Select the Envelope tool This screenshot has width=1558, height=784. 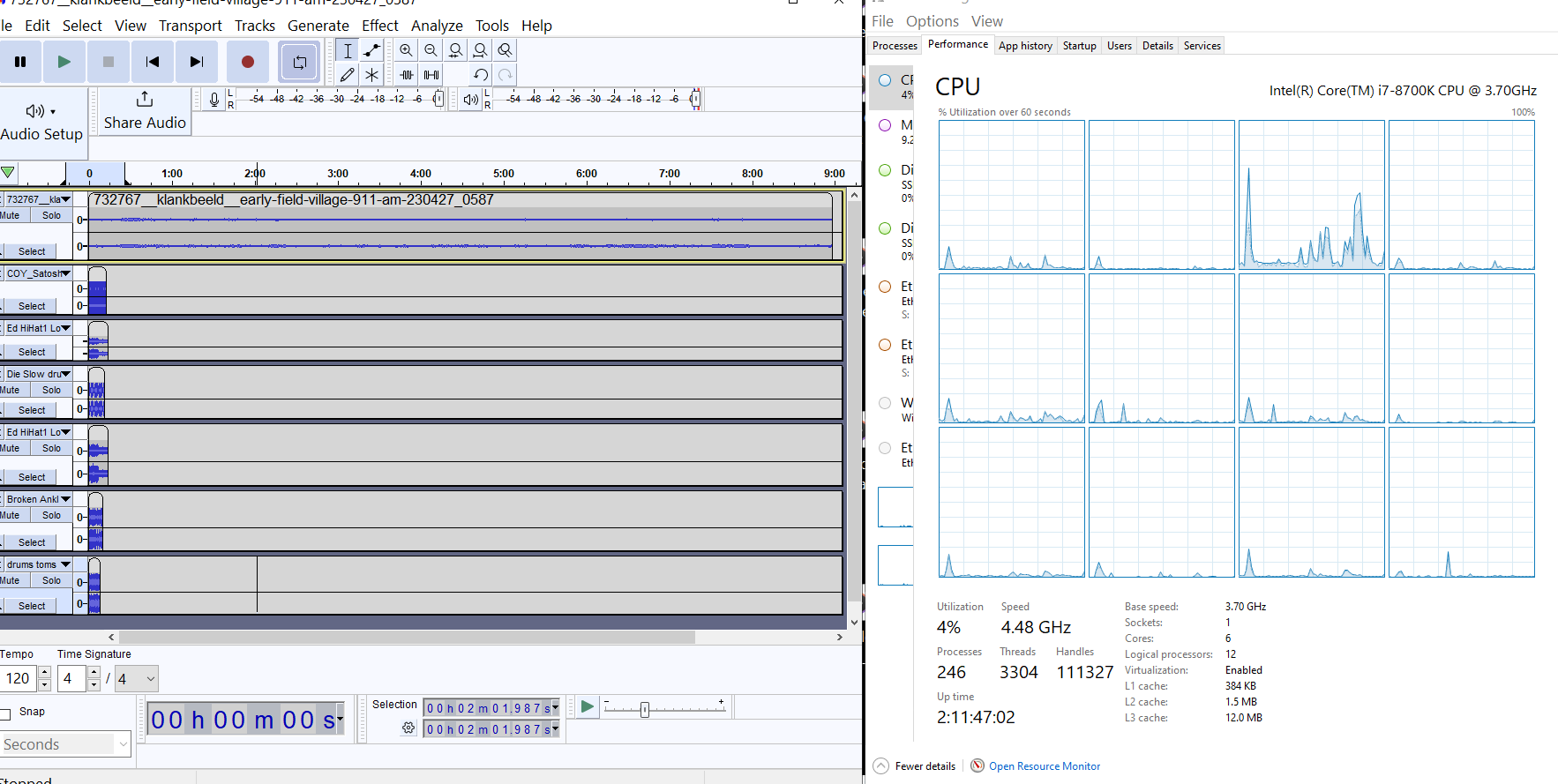[x=372, y=50]
